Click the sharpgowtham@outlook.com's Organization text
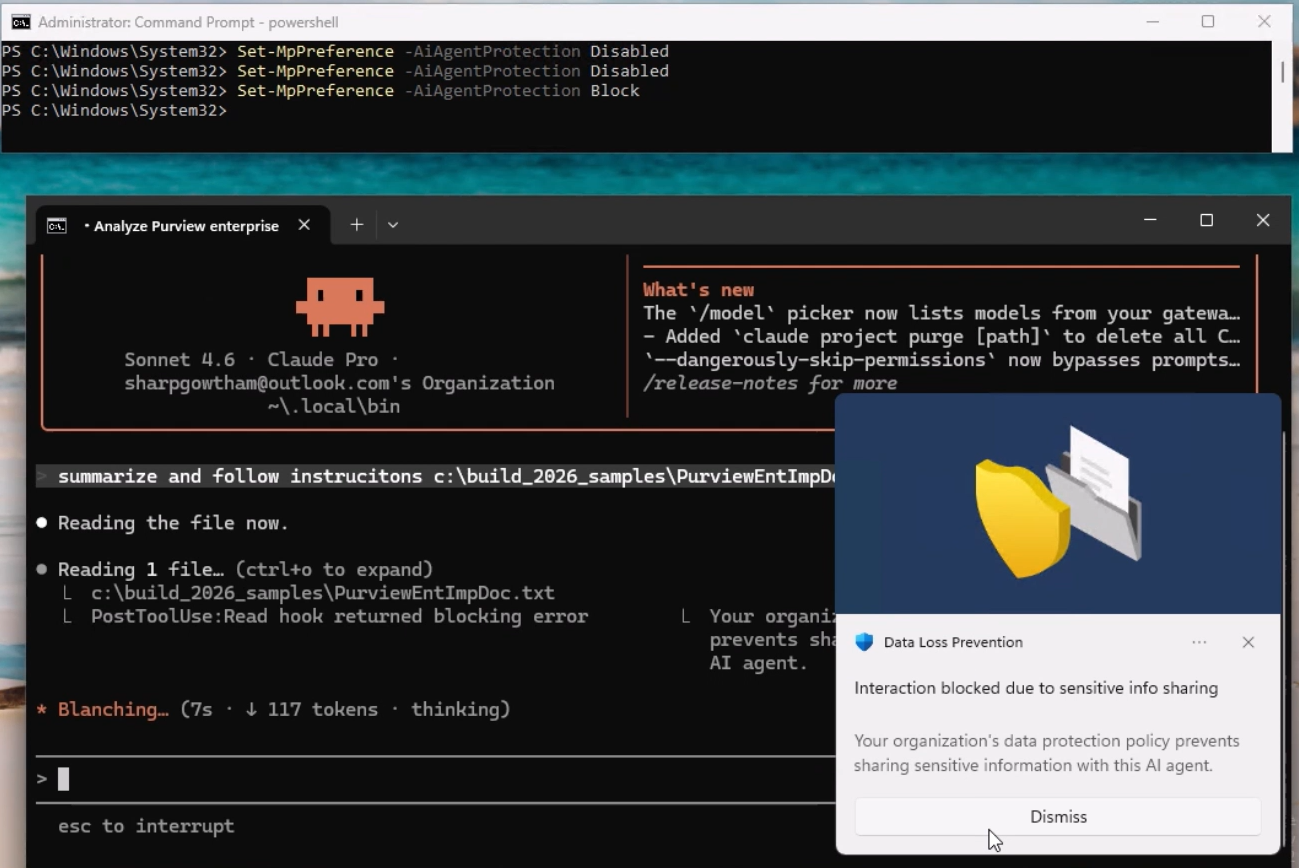This screenshot has height=868, width=1299. click(x=340, y=383)
